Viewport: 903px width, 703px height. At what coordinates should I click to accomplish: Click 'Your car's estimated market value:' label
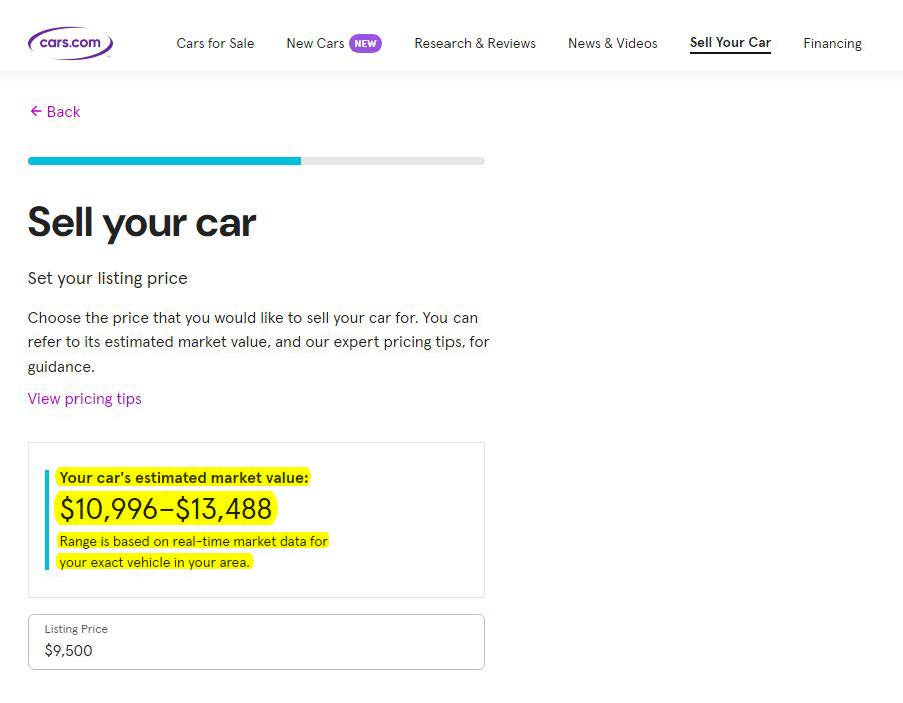(x=184, y=477)
